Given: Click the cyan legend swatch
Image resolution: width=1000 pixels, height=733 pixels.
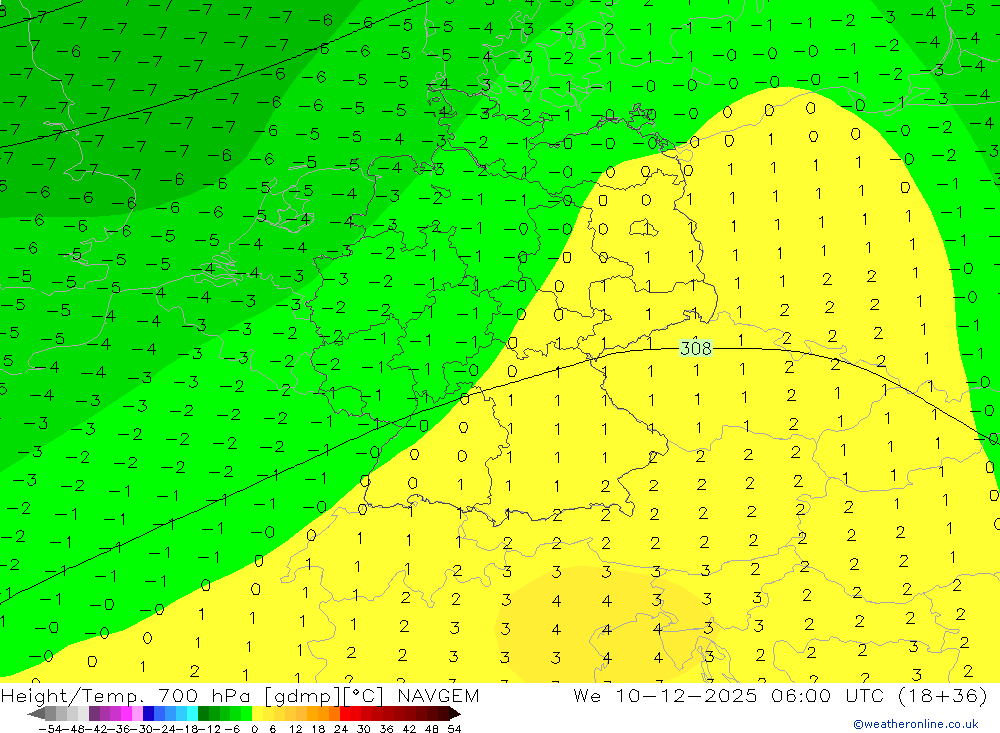Looking at the screenshot, I should (192, 713).
